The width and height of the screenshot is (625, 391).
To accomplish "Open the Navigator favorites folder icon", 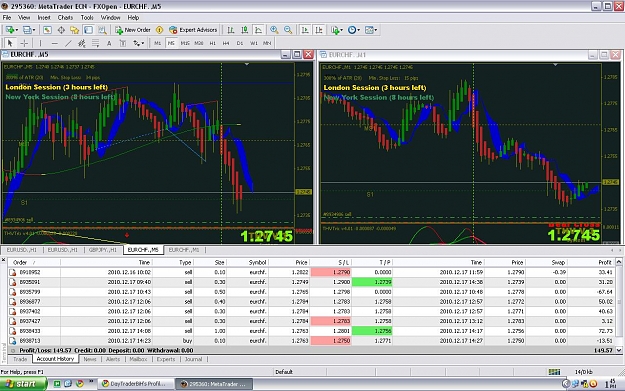I will [75, 30].
